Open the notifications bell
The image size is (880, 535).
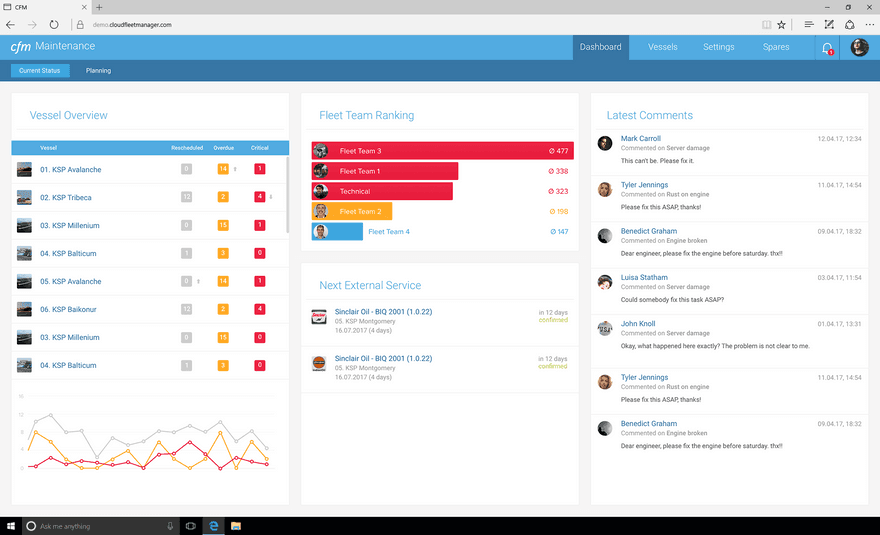[827, 47]
